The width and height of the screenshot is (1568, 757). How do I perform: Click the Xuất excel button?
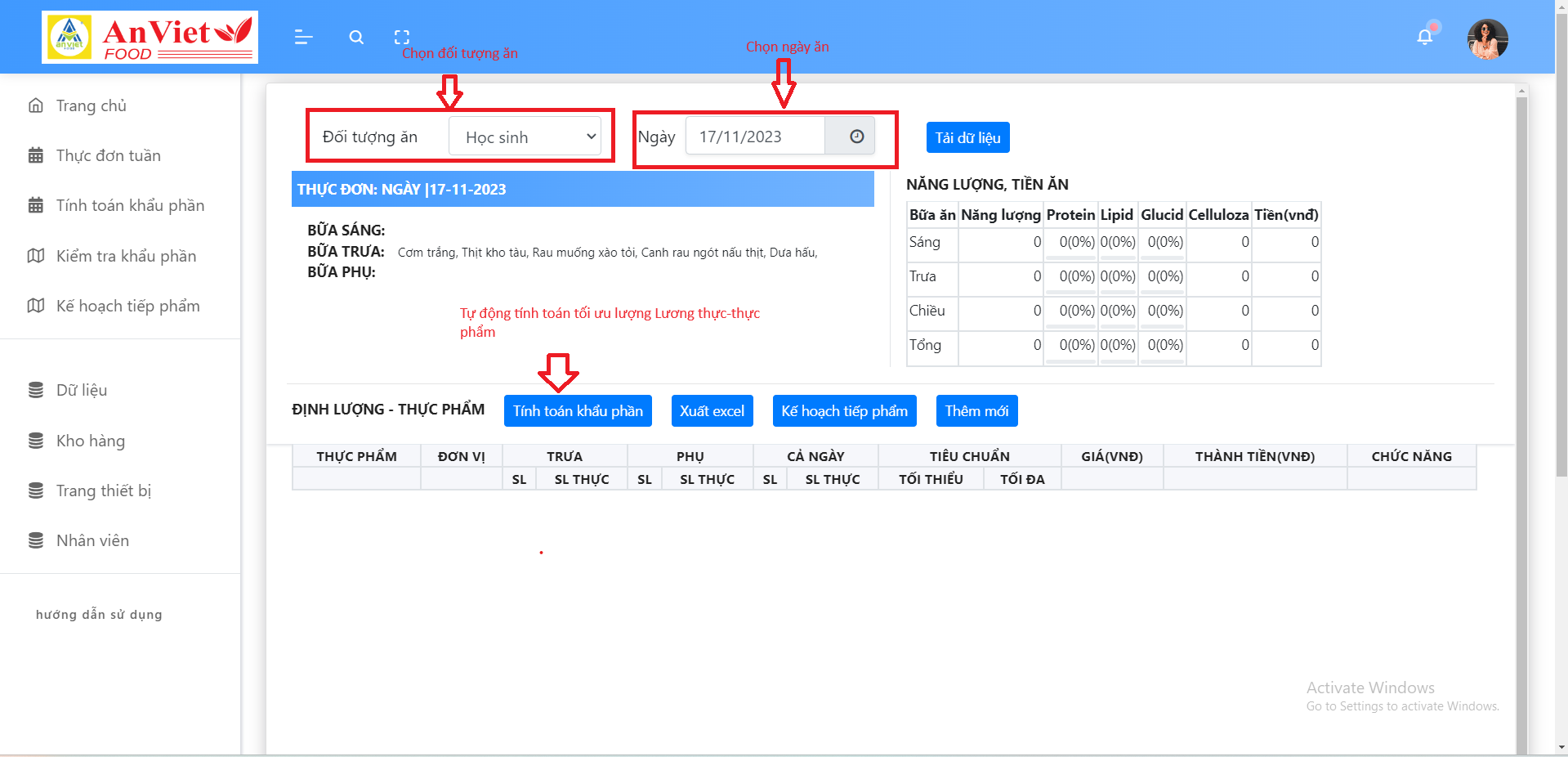coord(712,410)
